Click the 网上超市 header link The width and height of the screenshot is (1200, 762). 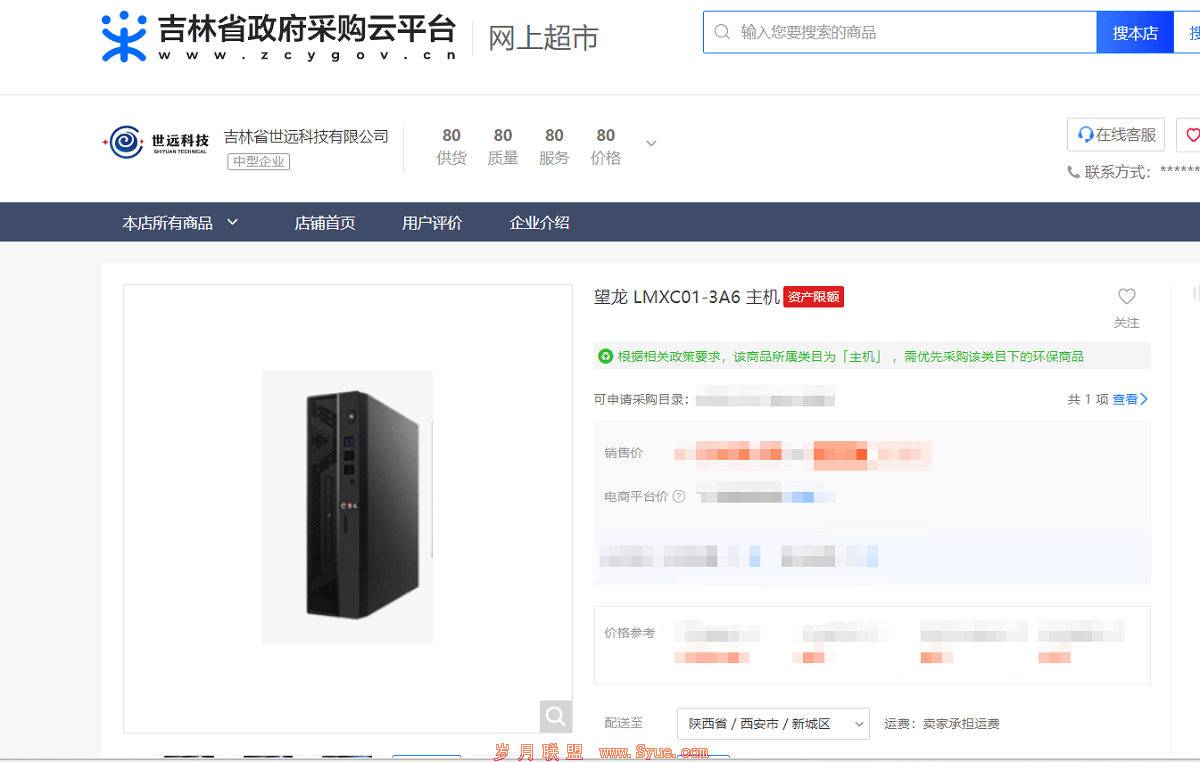543,37
